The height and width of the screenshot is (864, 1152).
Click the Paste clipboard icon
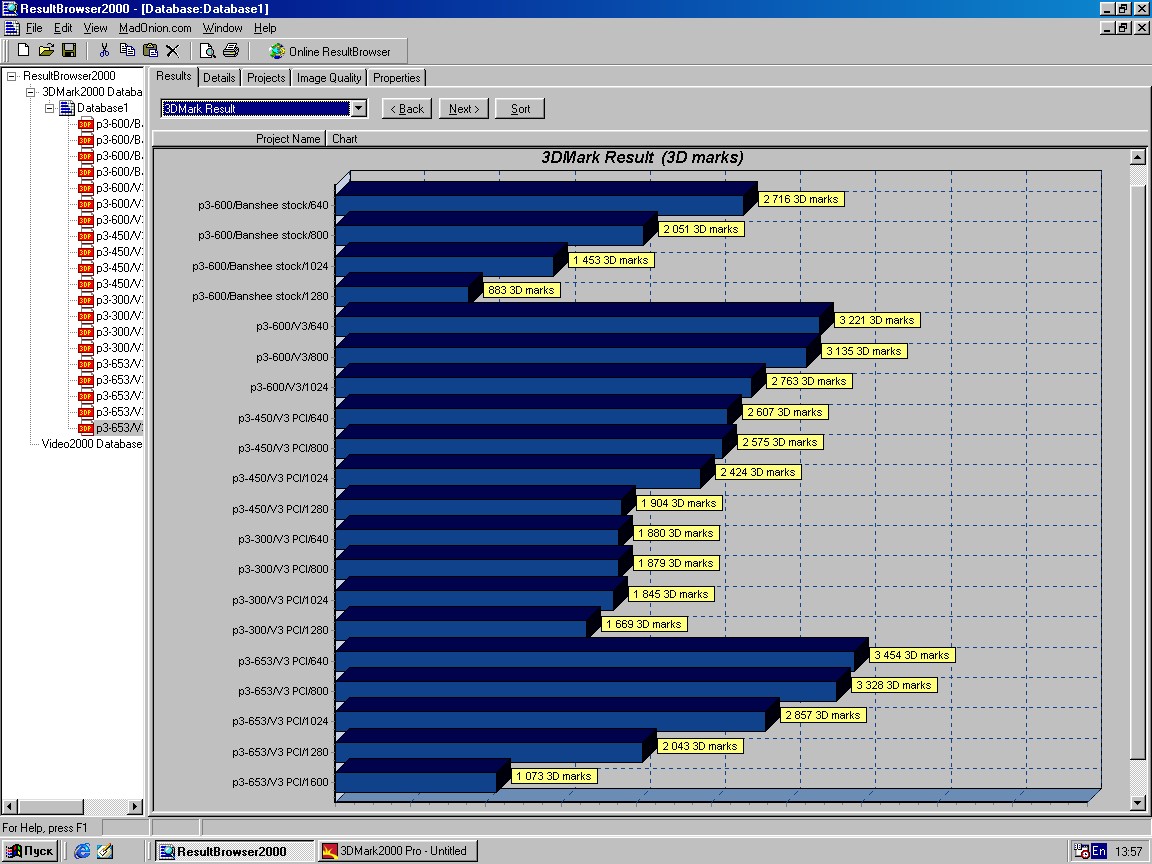point(151,51)
